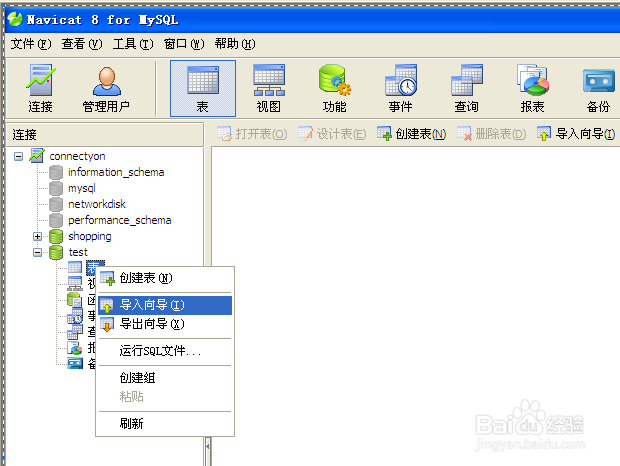Choose 刷新 in context menu
Viewport: 620px width, 466px height.
pos(165,424)
